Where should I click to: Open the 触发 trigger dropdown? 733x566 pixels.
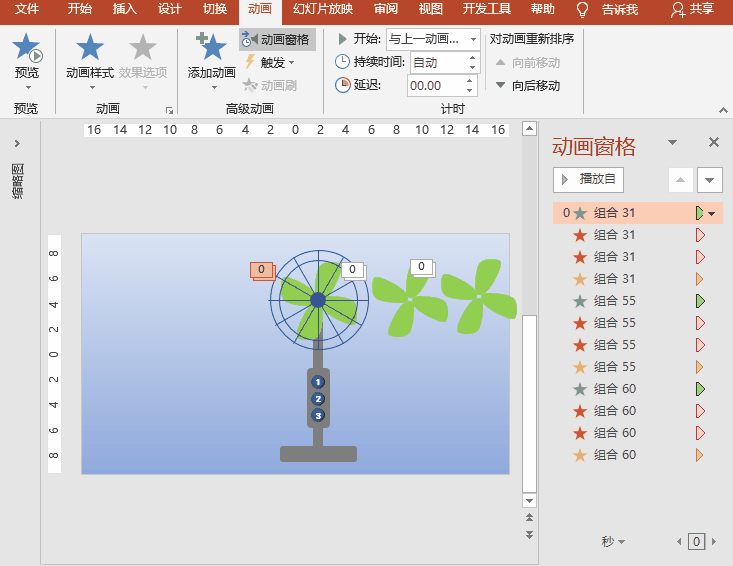pyautogui.click(x=270, y=62)
